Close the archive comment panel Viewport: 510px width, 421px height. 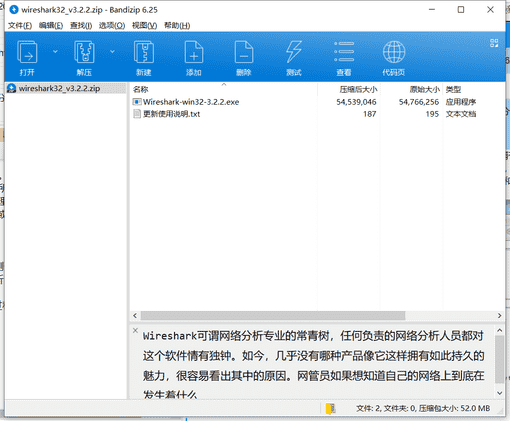135,330
